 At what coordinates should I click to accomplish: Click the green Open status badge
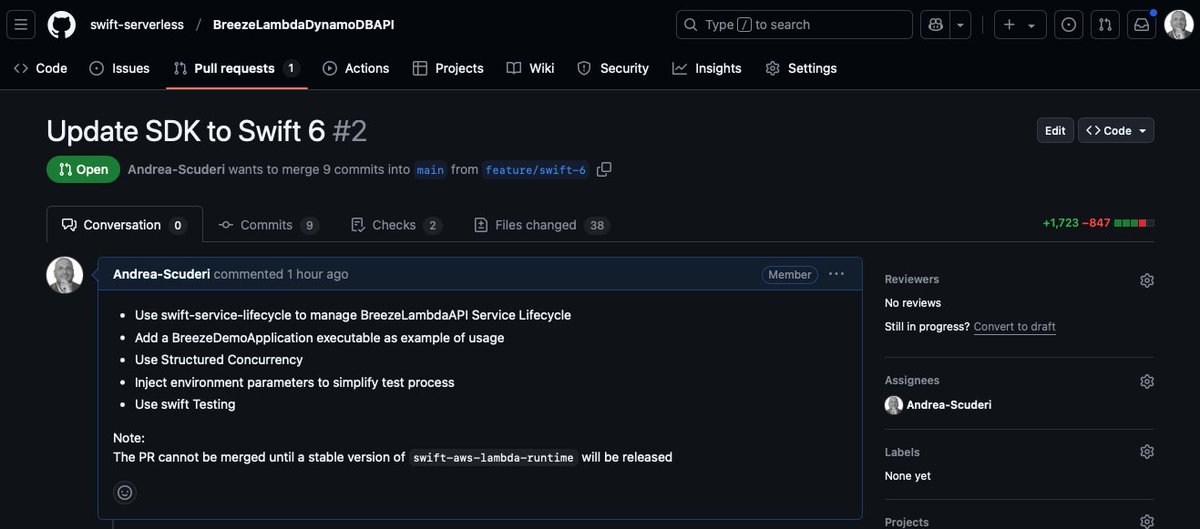click(x=83, y=170)
